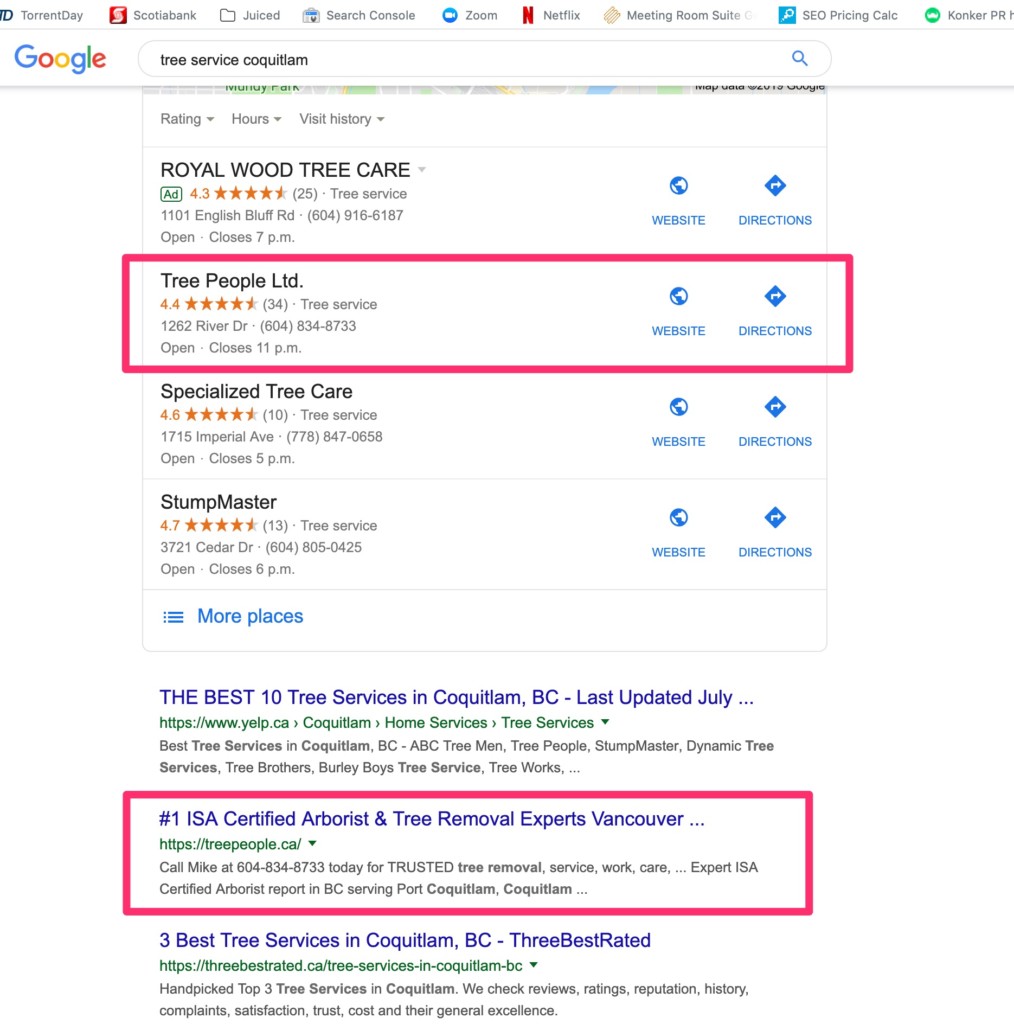Open 'THE BEST 10 Tree Services in Coquitlam' result

tap(456, 697)
